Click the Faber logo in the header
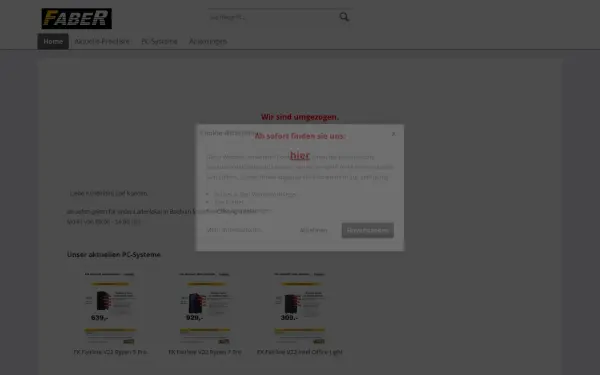Screen dimensions: 600x375 pyautogui.click(x=77, y=18)
